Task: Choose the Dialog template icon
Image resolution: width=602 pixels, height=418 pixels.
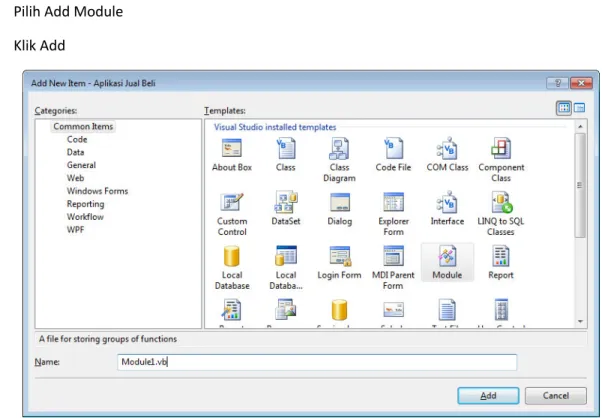Action: coord(340,202)
